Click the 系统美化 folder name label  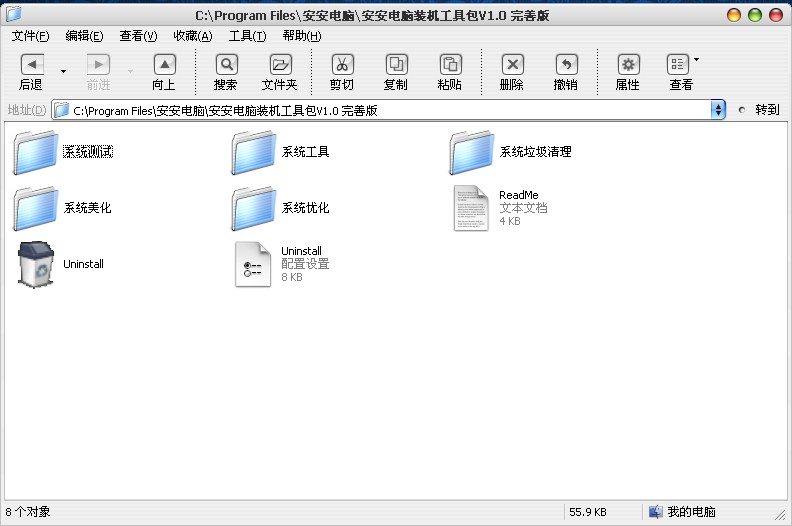tap(87, 208)
